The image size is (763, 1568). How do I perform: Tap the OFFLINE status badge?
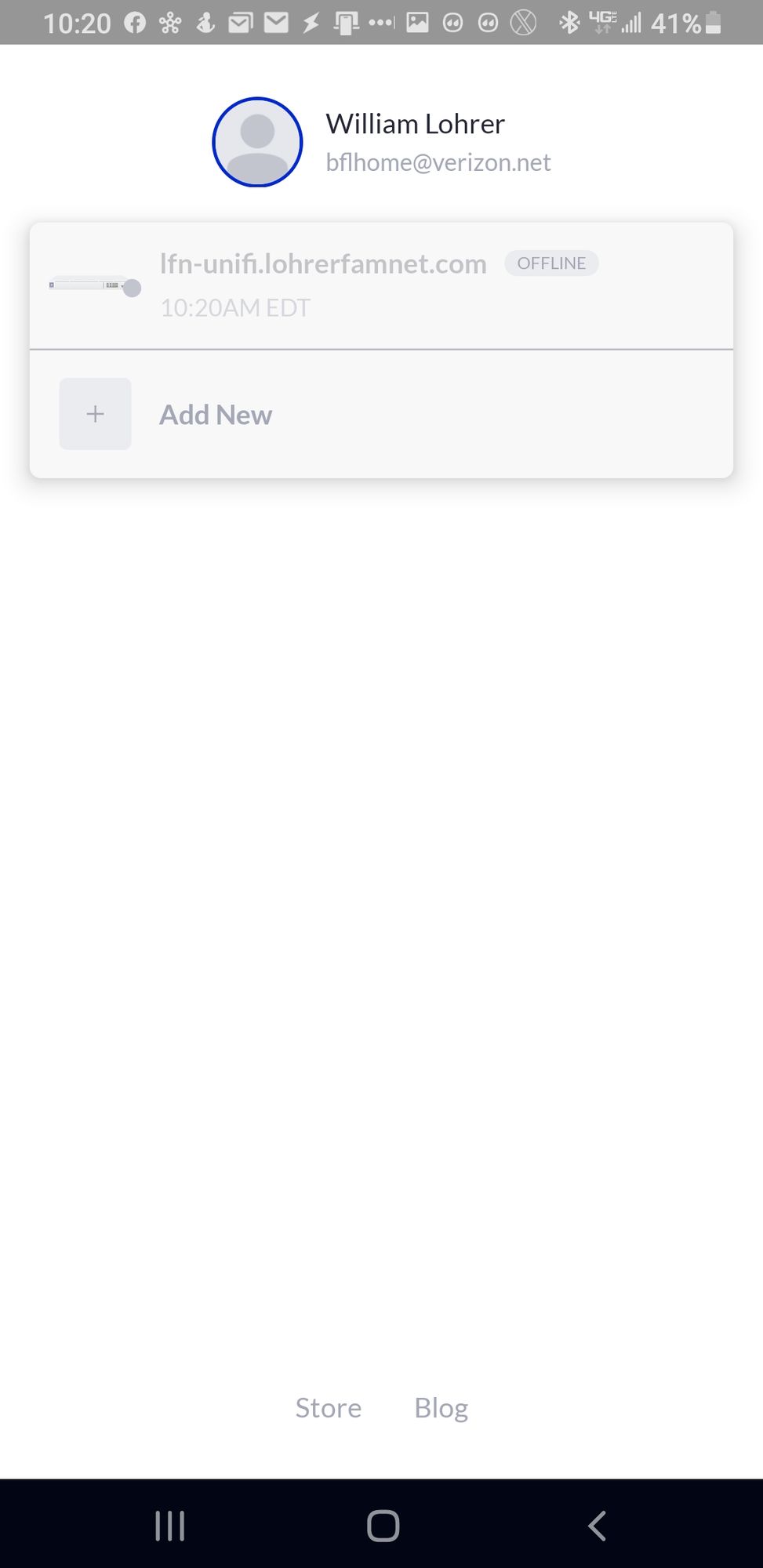pyautogui.click(x=551, y=263)
